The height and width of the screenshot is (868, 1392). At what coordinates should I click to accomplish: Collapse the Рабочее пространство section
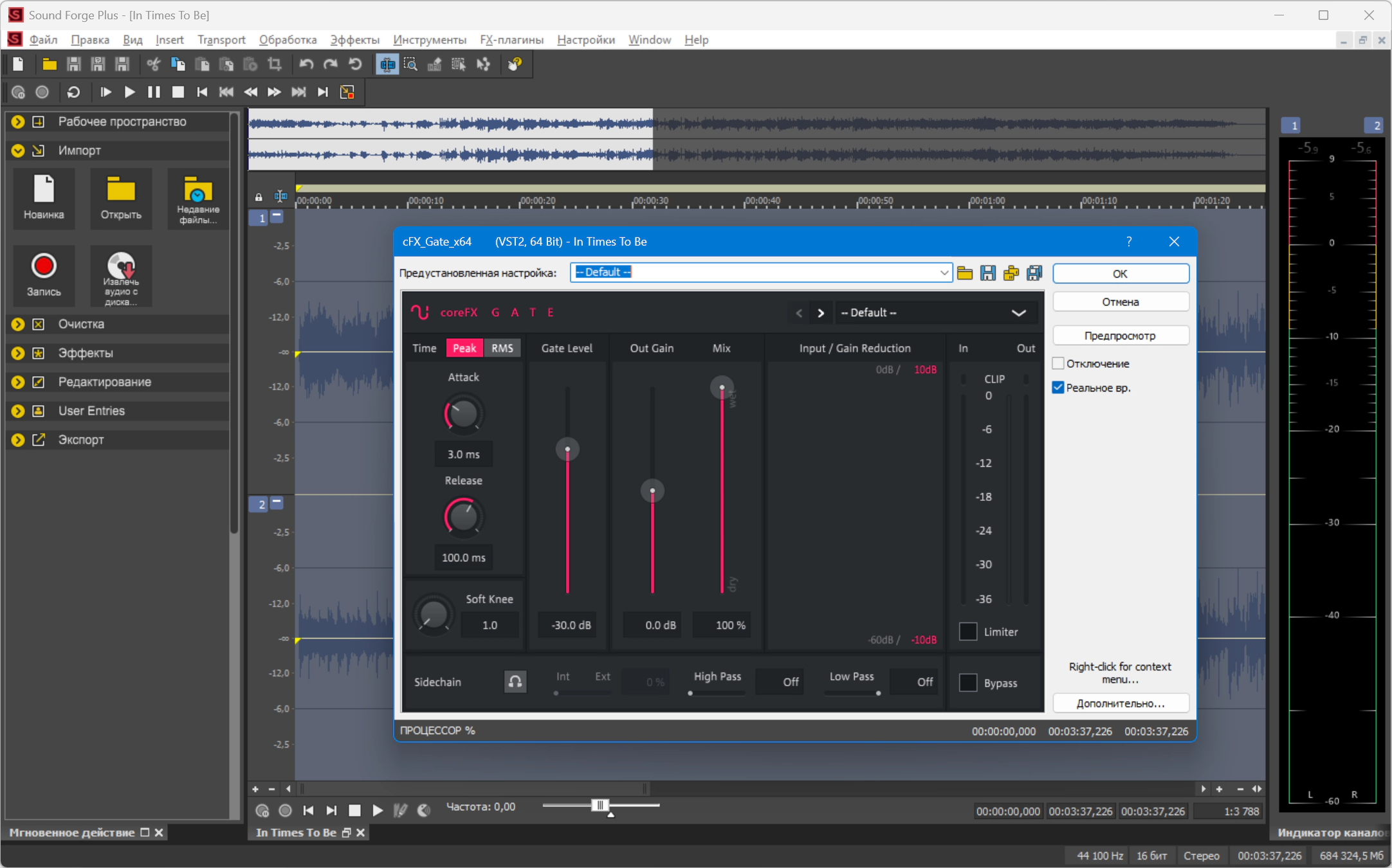(18, 122)
